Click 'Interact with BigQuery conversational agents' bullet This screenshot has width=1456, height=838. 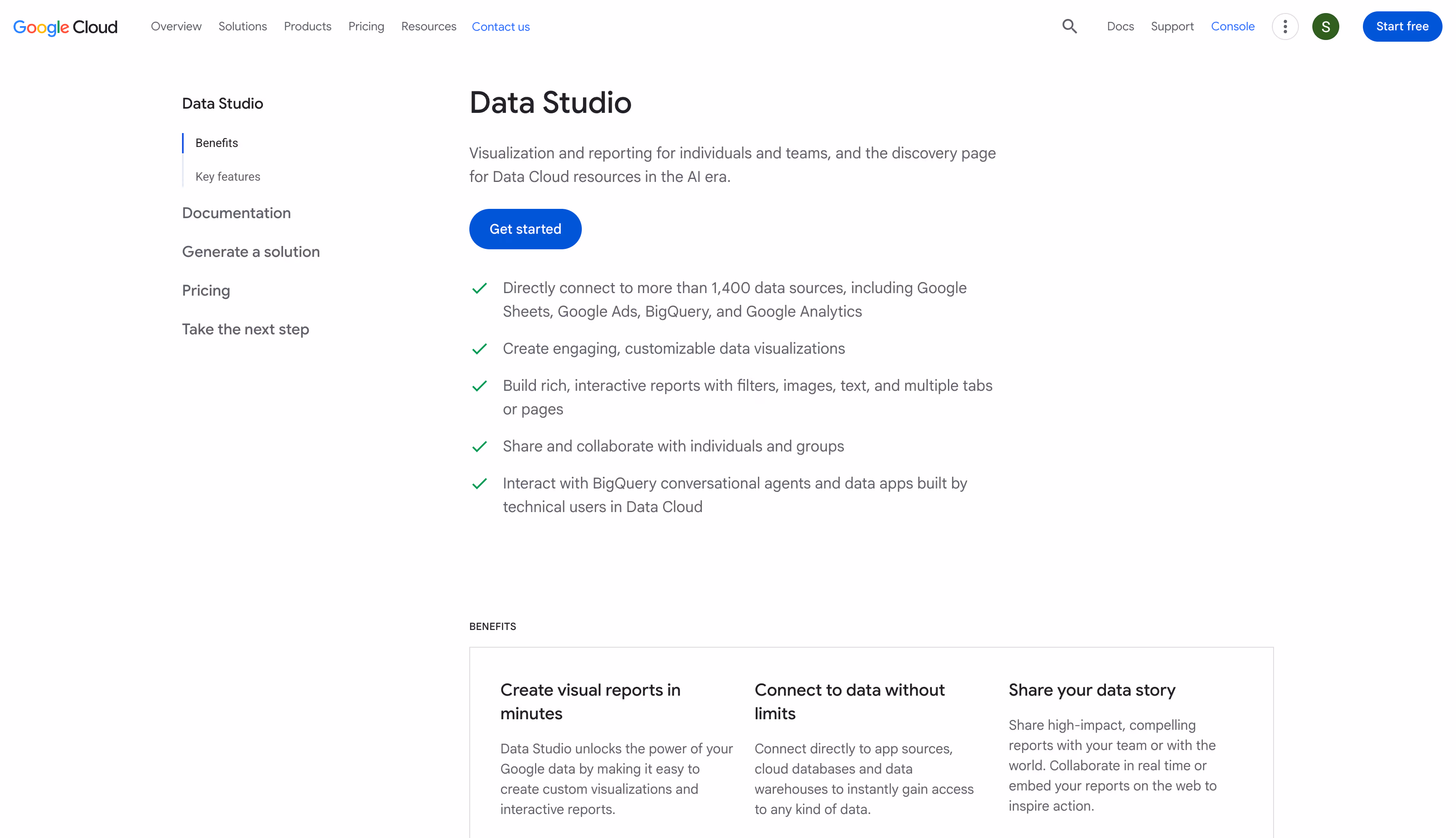pyautogui.click(x=735, y=495)
